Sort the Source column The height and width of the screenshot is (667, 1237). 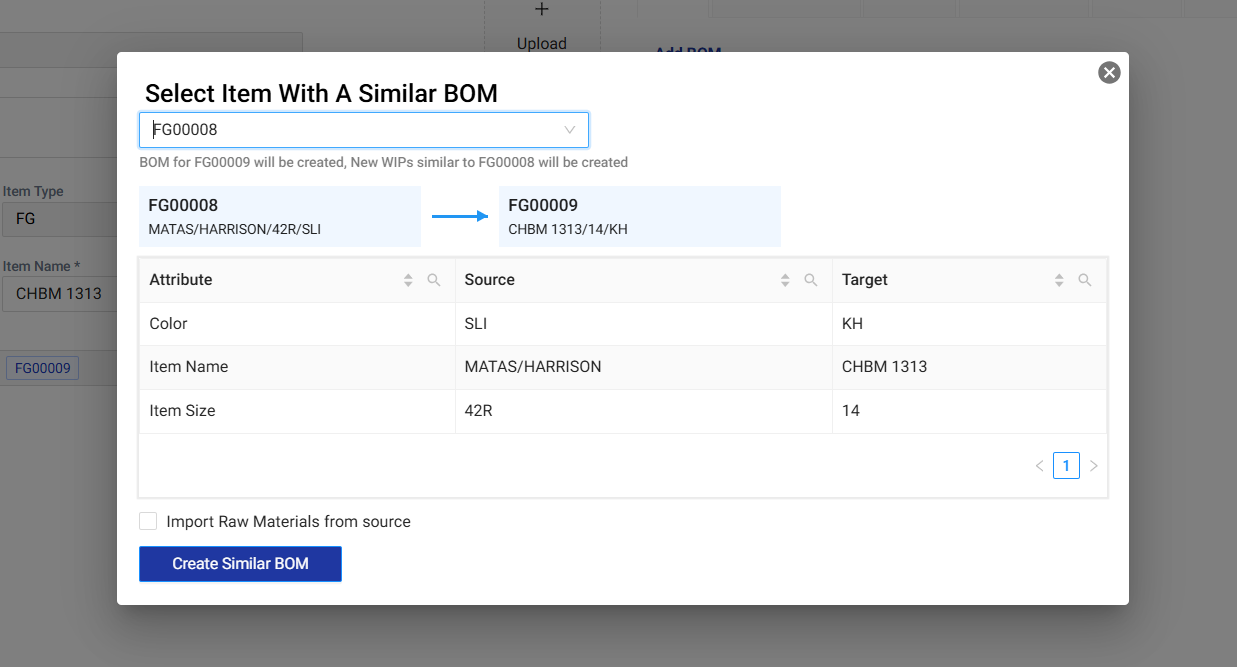(x=785, y=281)
